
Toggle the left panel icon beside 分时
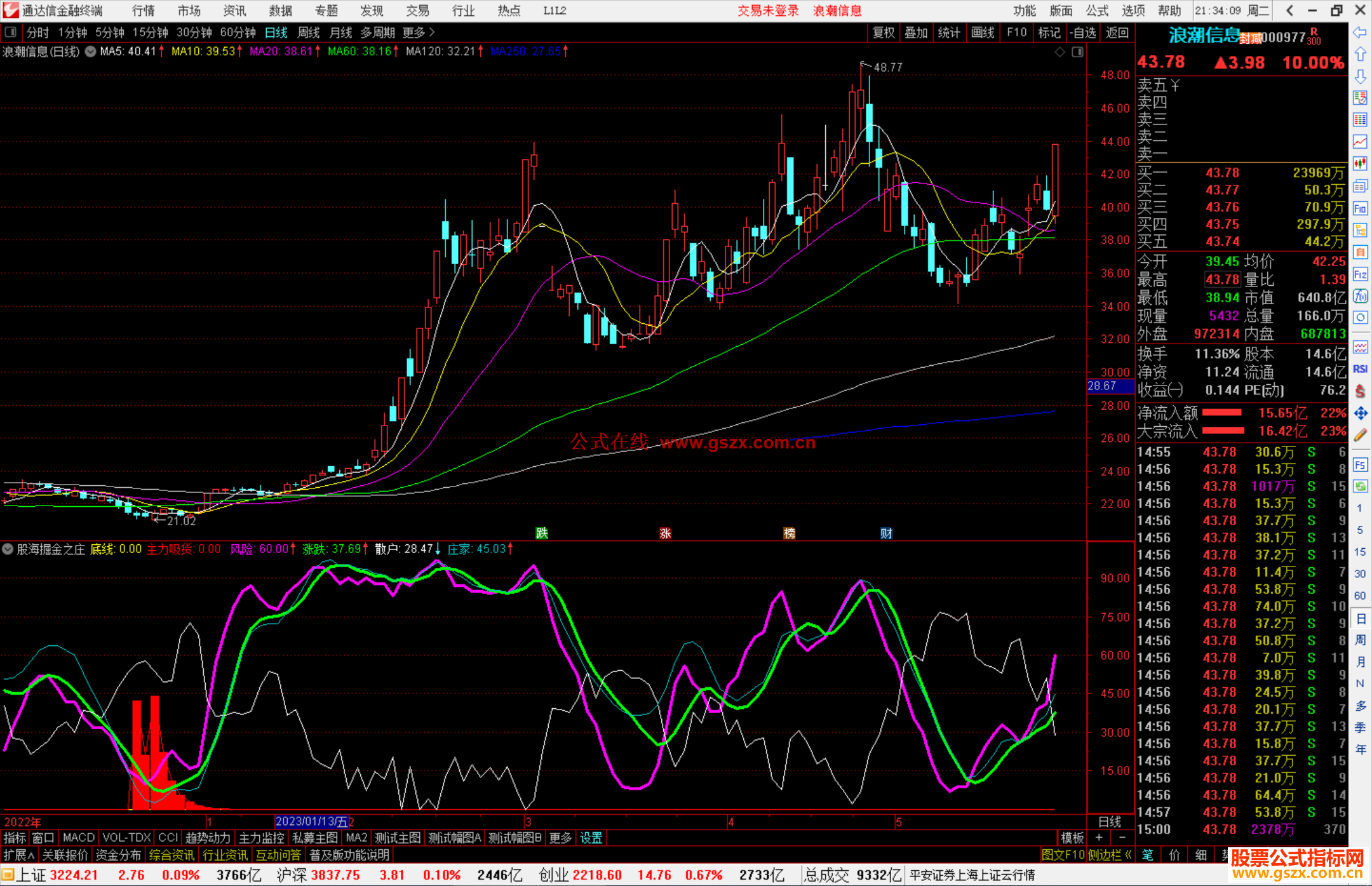tap(11, 32)
